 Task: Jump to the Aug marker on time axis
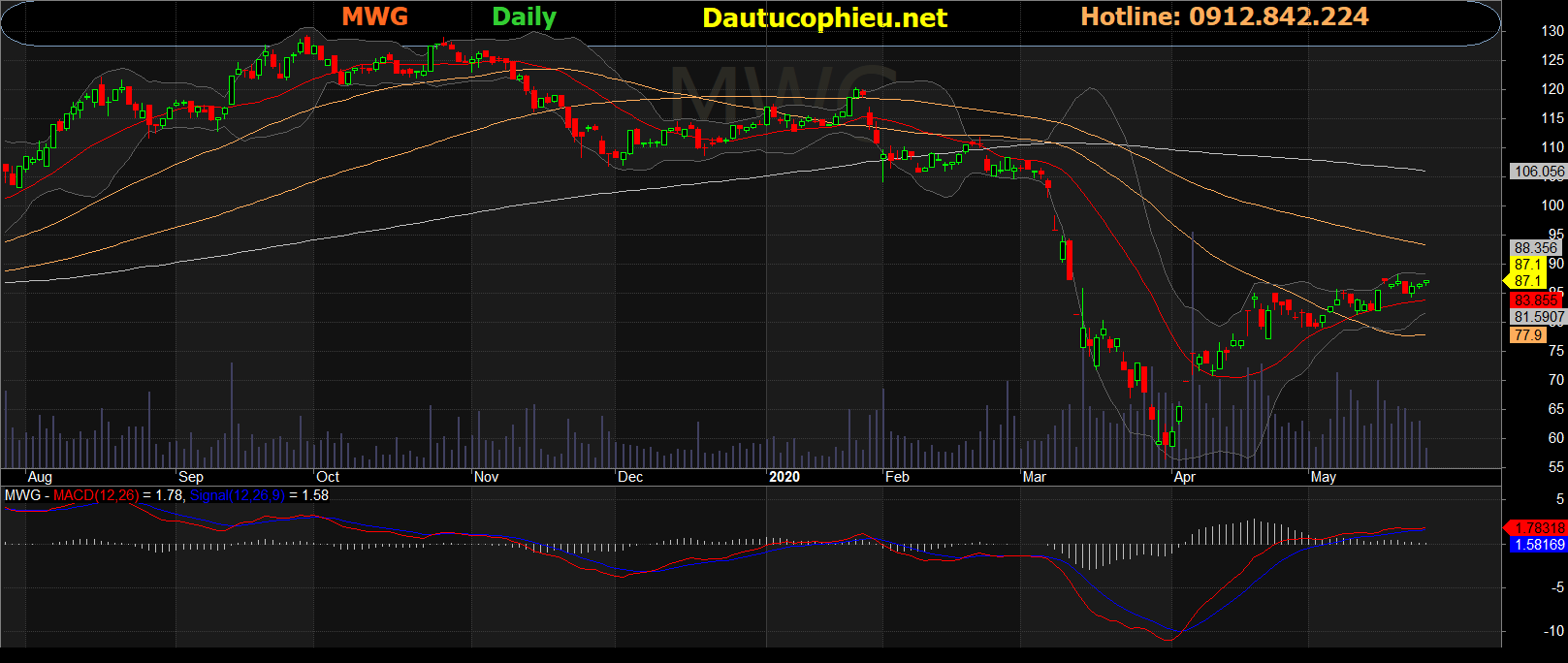tap(40, 477)
